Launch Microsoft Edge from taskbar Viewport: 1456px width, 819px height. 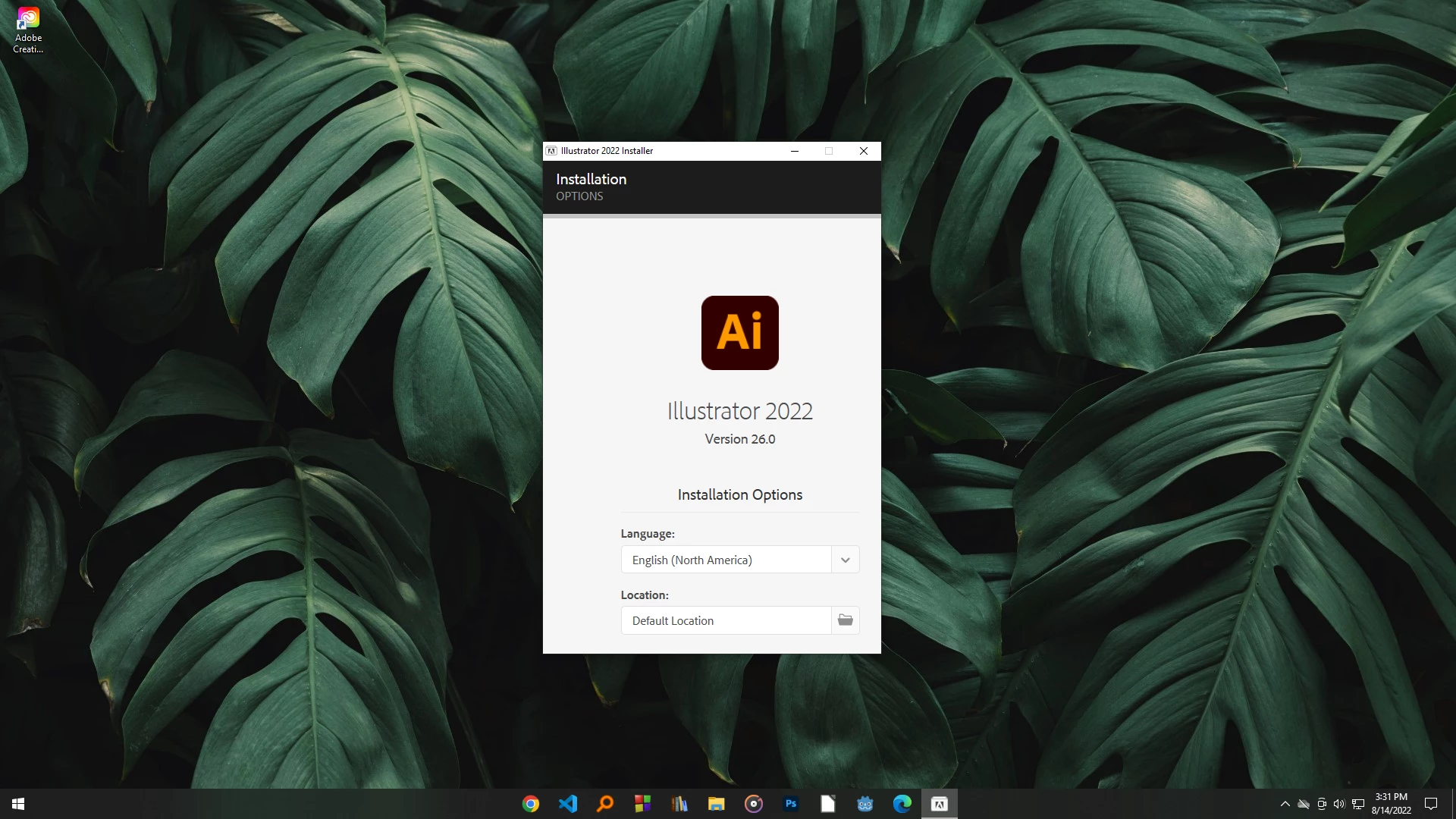(902, 804)
